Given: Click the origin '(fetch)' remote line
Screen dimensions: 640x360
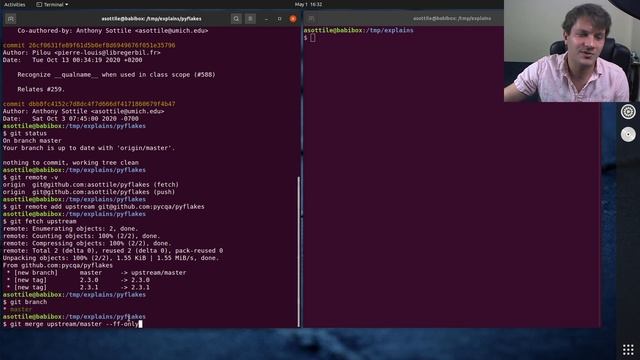Looking at the screenshot, I should point(91,185).
